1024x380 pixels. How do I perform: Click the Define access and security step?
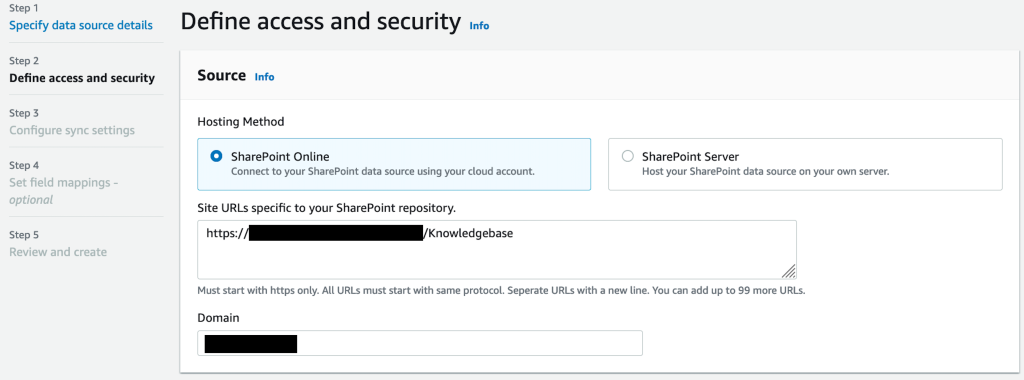82,78
